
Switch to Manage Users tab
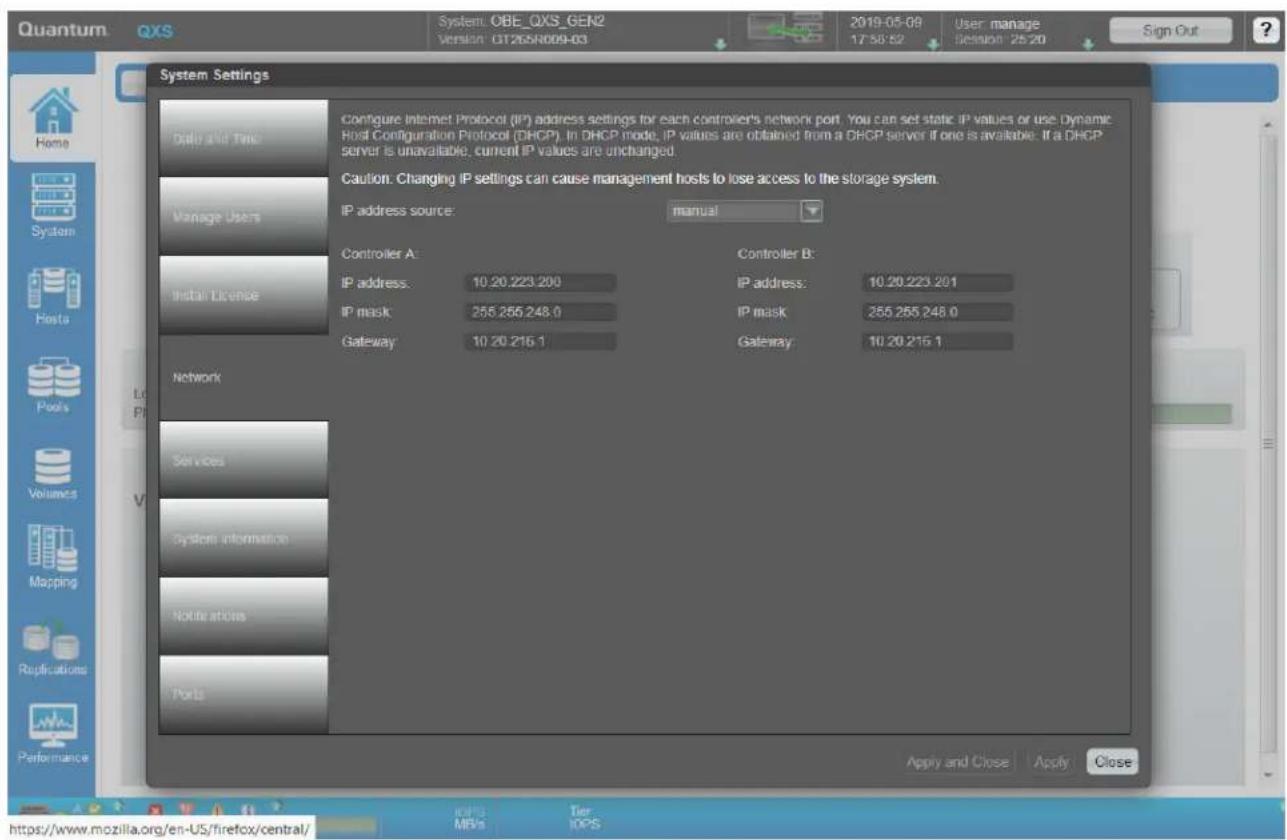(x=243, y=216)
